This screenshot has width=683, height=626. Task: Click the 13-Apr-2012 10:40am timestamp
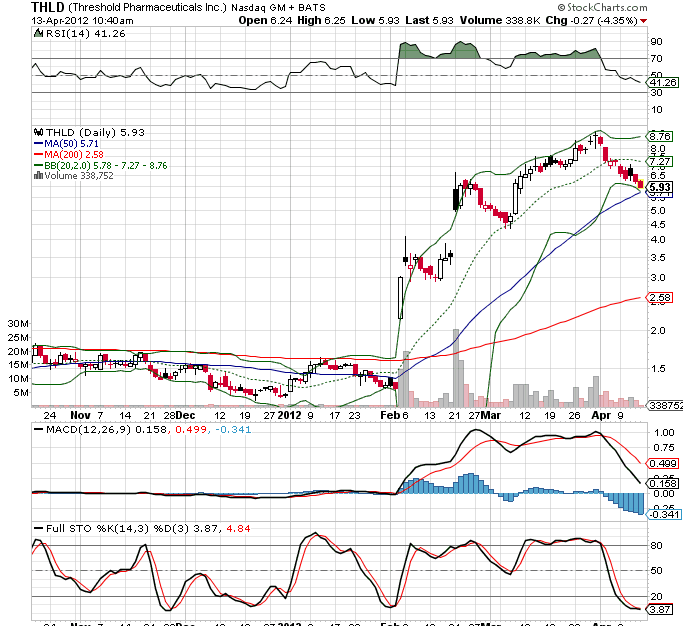pyautogui.click(x=82, y=20)
